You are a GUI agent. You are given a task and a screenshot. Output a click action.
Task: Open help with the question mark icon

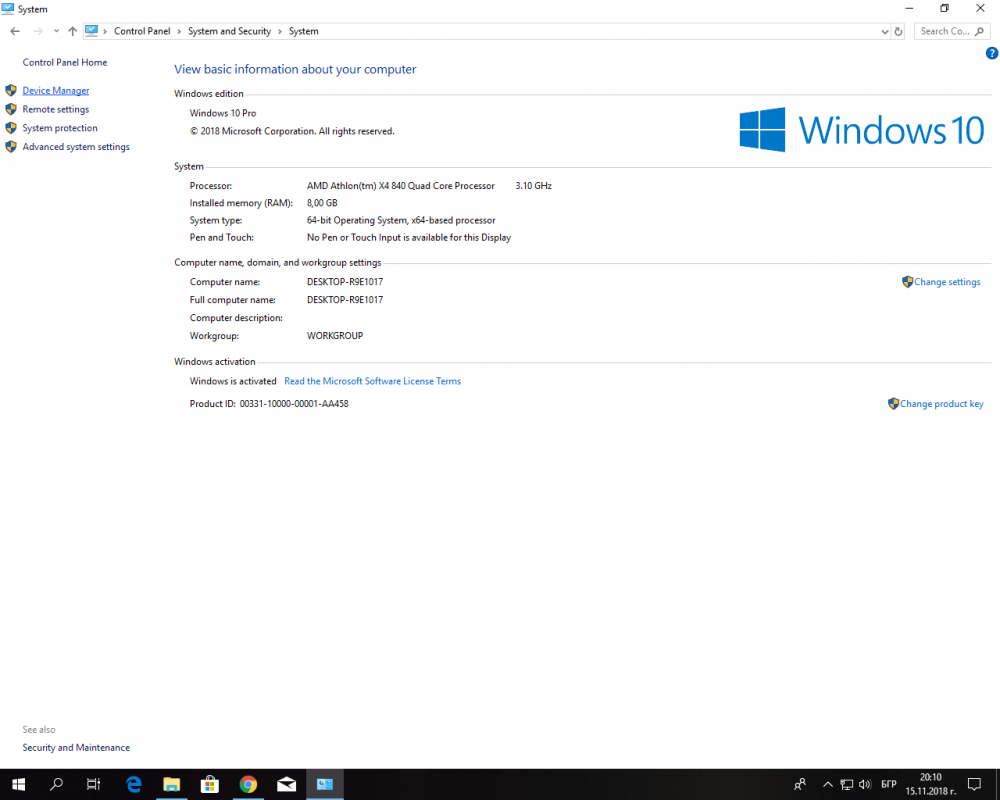[991, 54]
